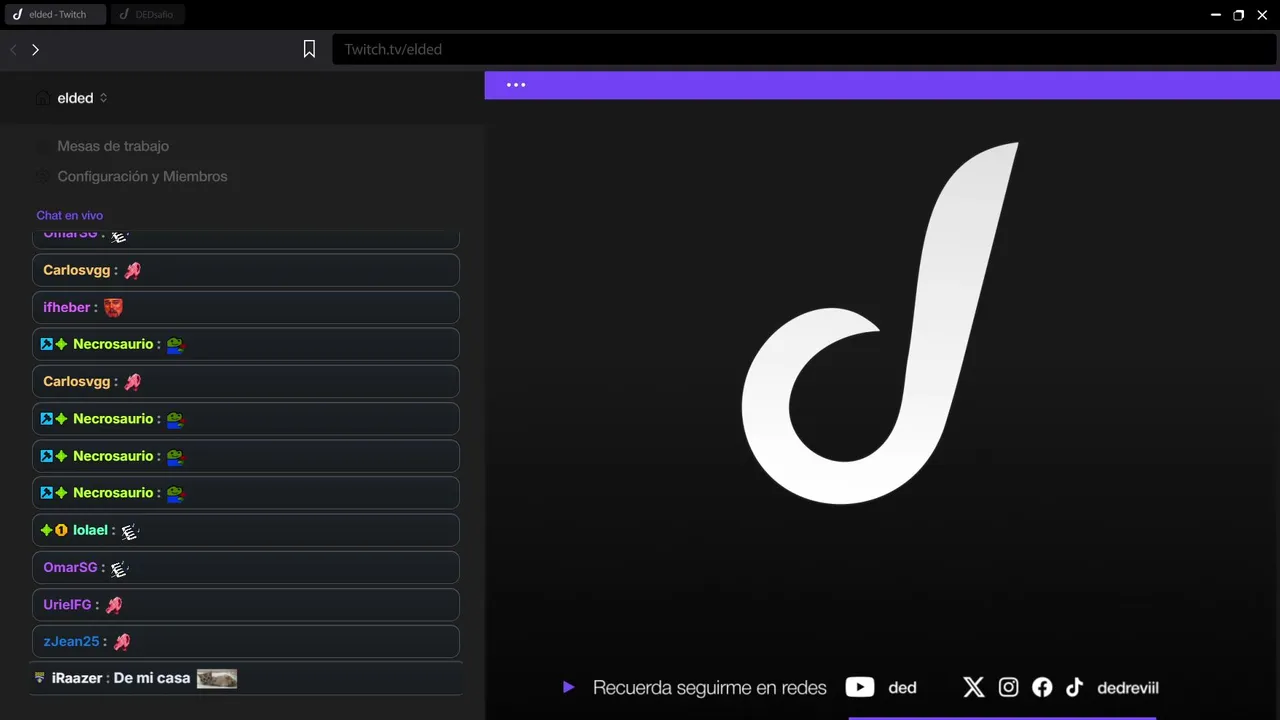1280x720 pixels.
Task: Click the YouTube icon
Action: tap(860, 687)
